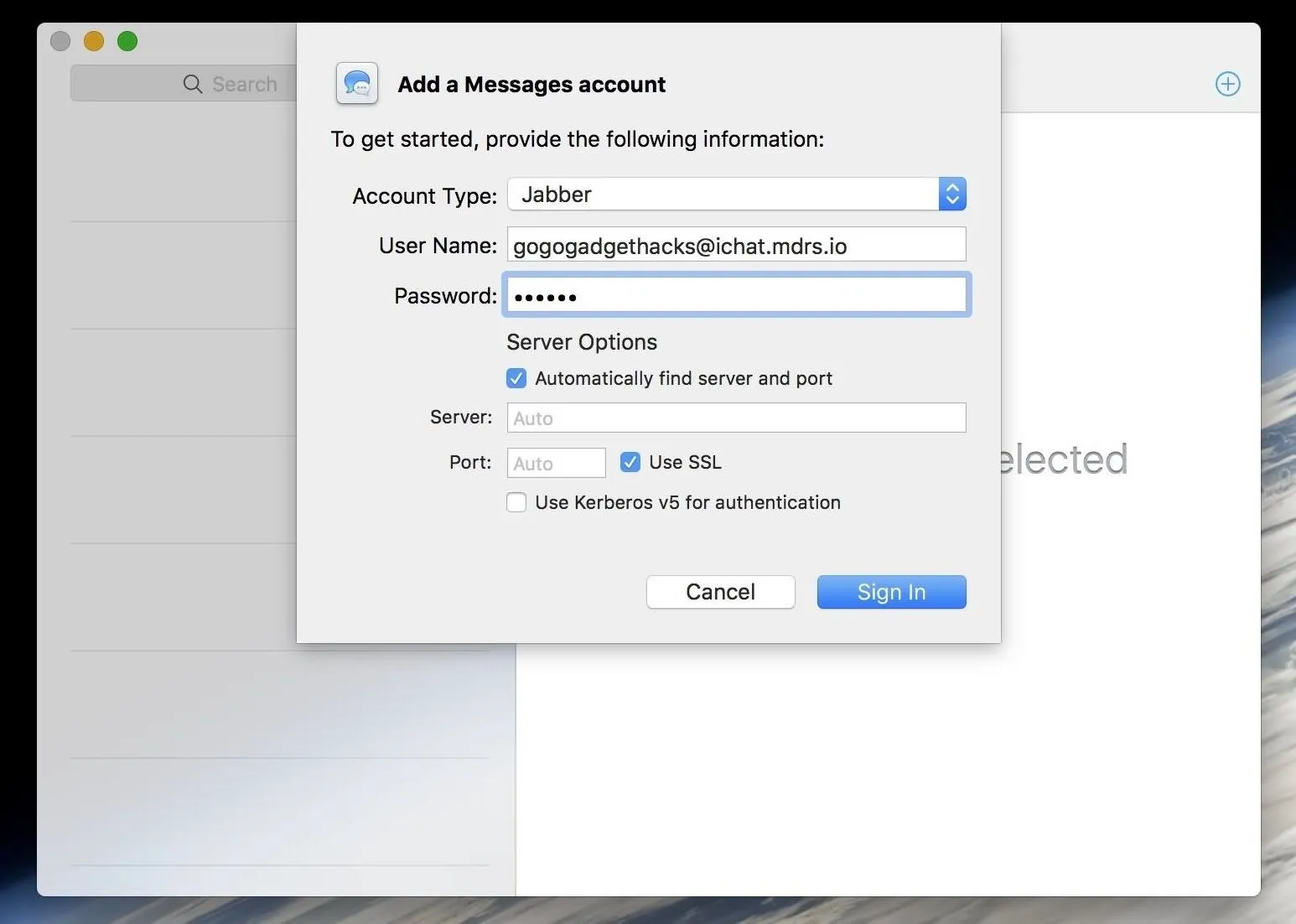This screenshot has height=924, width=1296.
Task: Click the Messages app icon in dialog header
Action: [x=357, y=83]
